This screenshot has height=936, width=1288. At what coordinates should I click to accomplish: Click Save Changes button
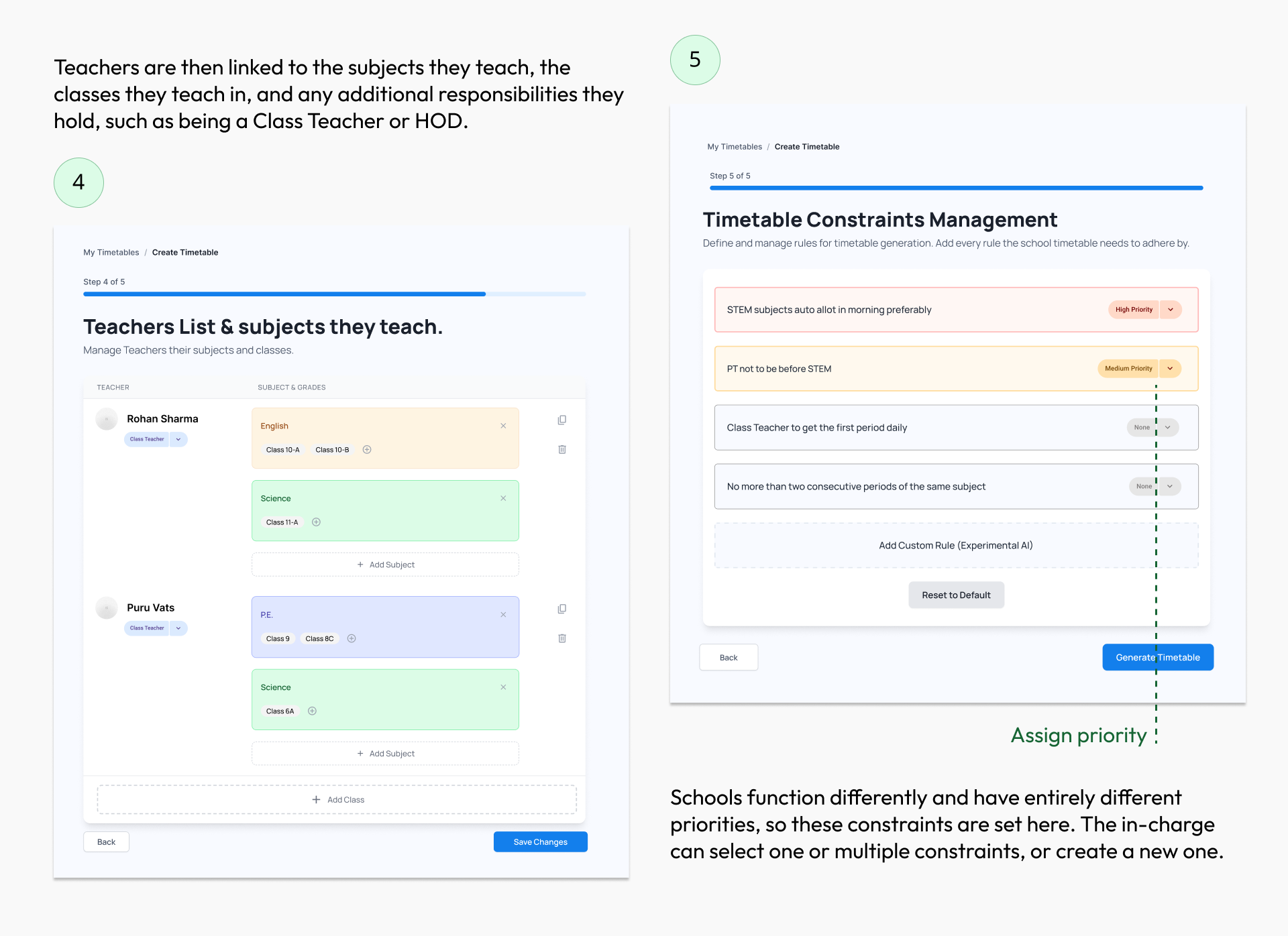pos(541,842)
